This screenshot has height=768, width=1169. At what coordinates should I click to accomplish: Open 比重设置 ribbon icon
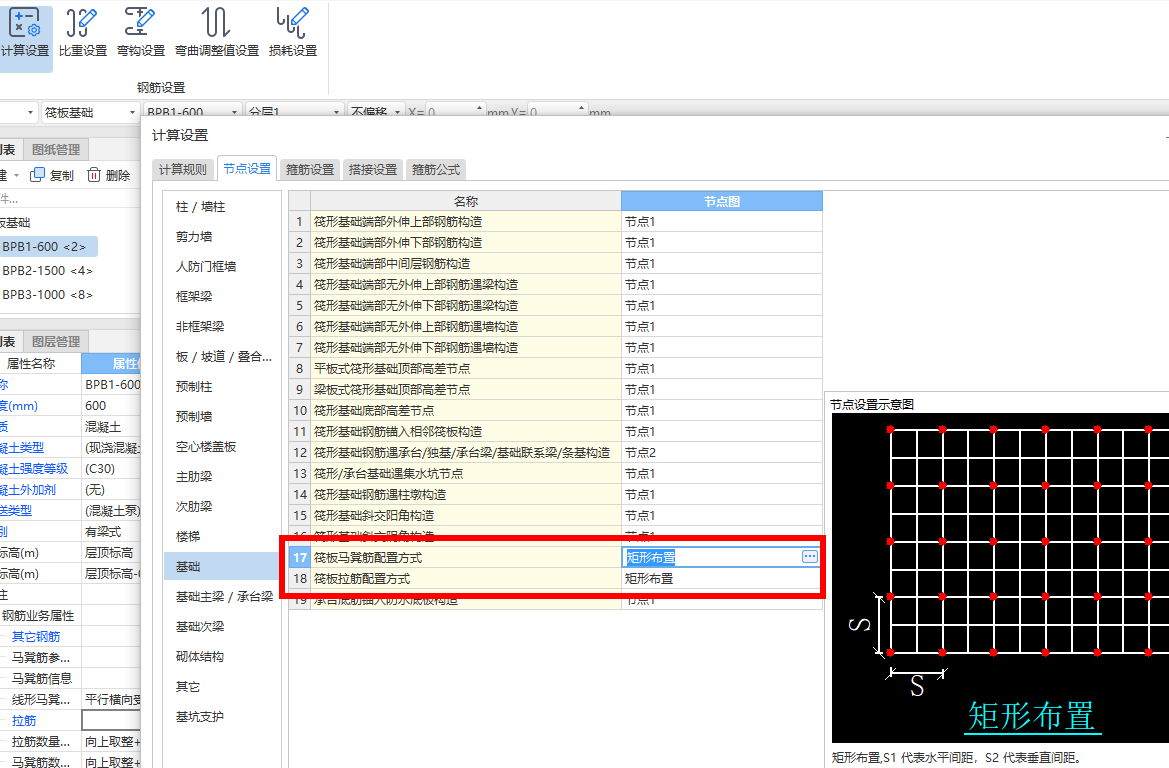[83, 34]
